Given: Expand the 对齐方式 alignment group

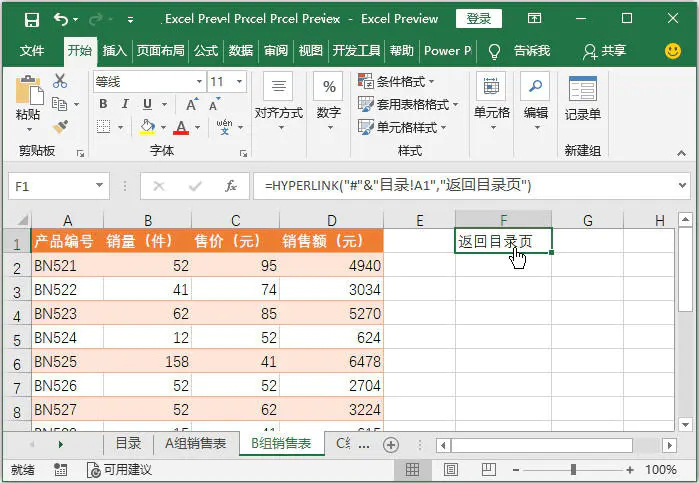Looking at the screenshot, I should 279,103.
